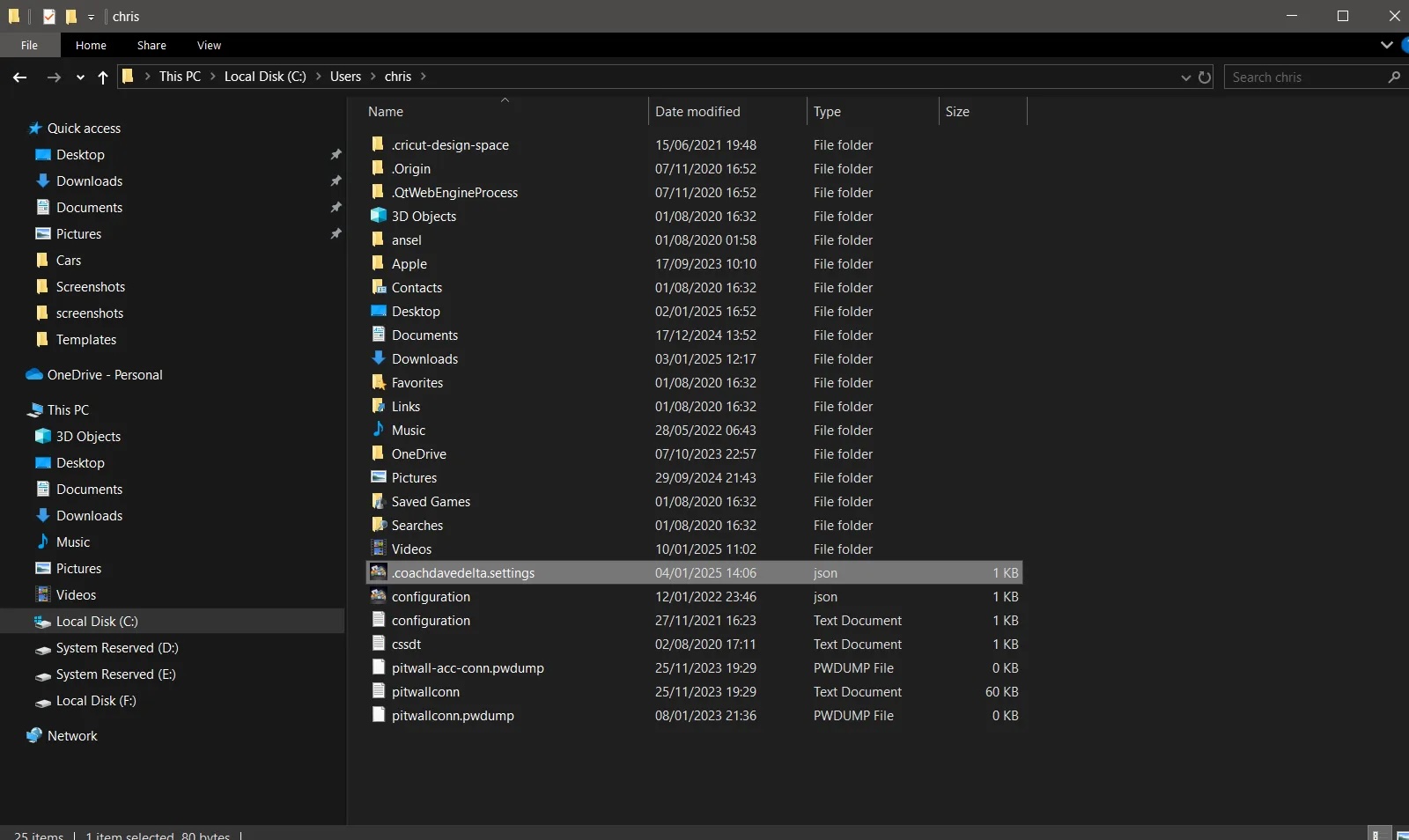Select the Music folder in file list
This screenshot has height=840, width=1409.
point(408,431)
